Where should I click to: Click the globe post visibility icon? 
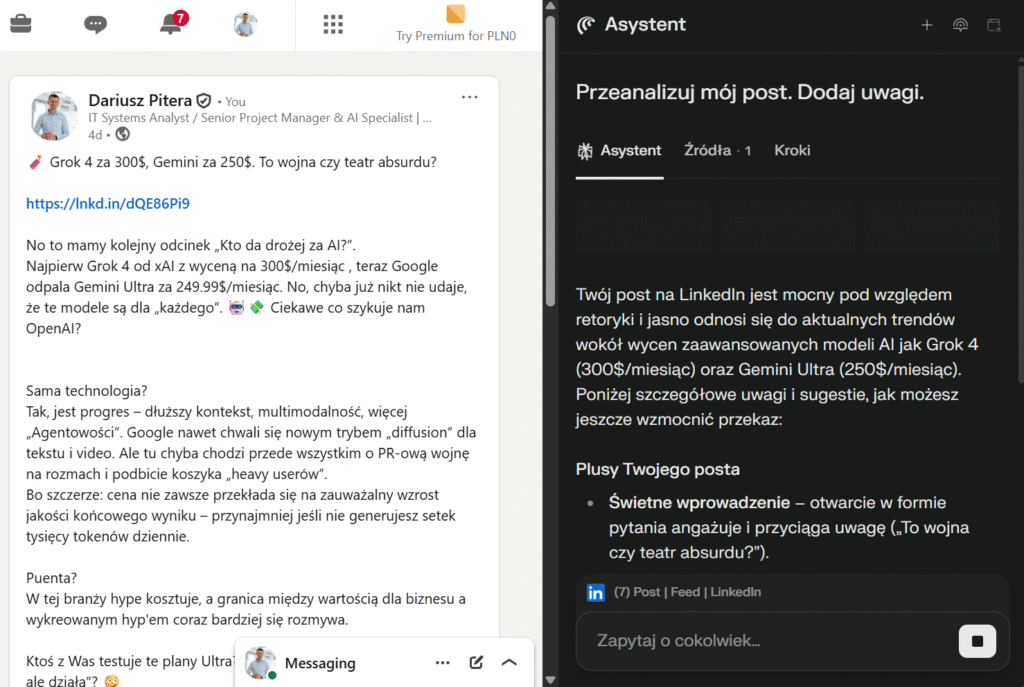click(x=123, y=134)
